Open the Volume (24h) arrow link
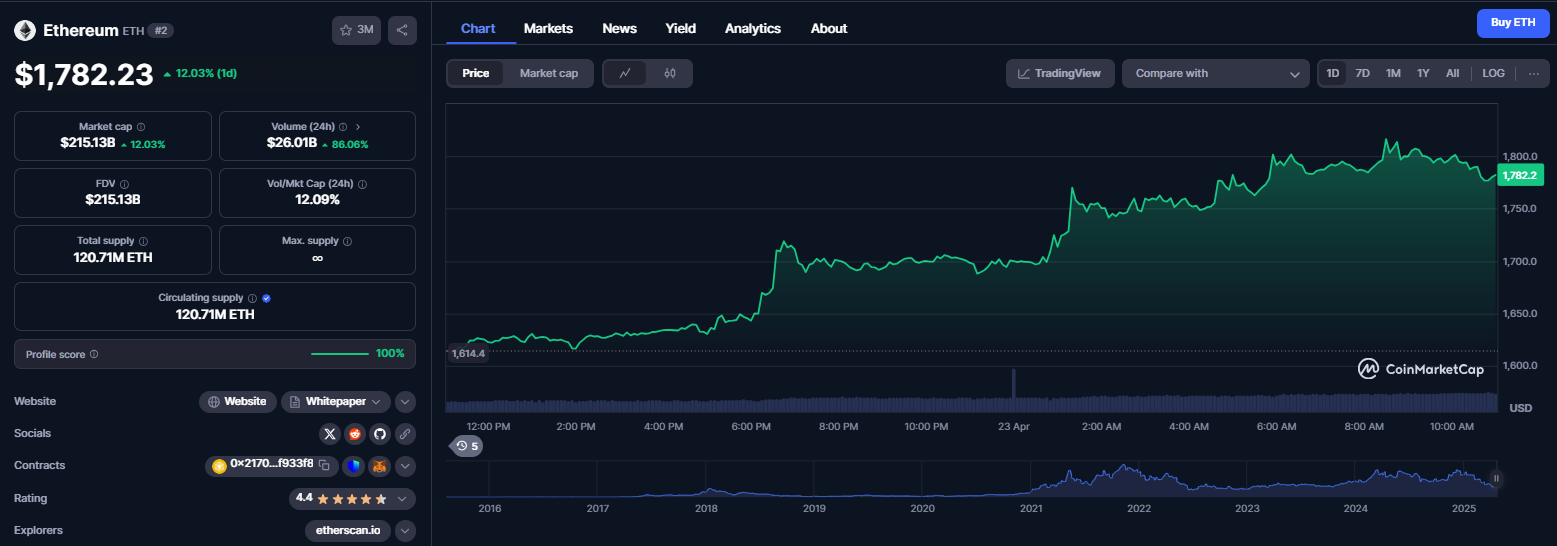 [x=358, y=127]
